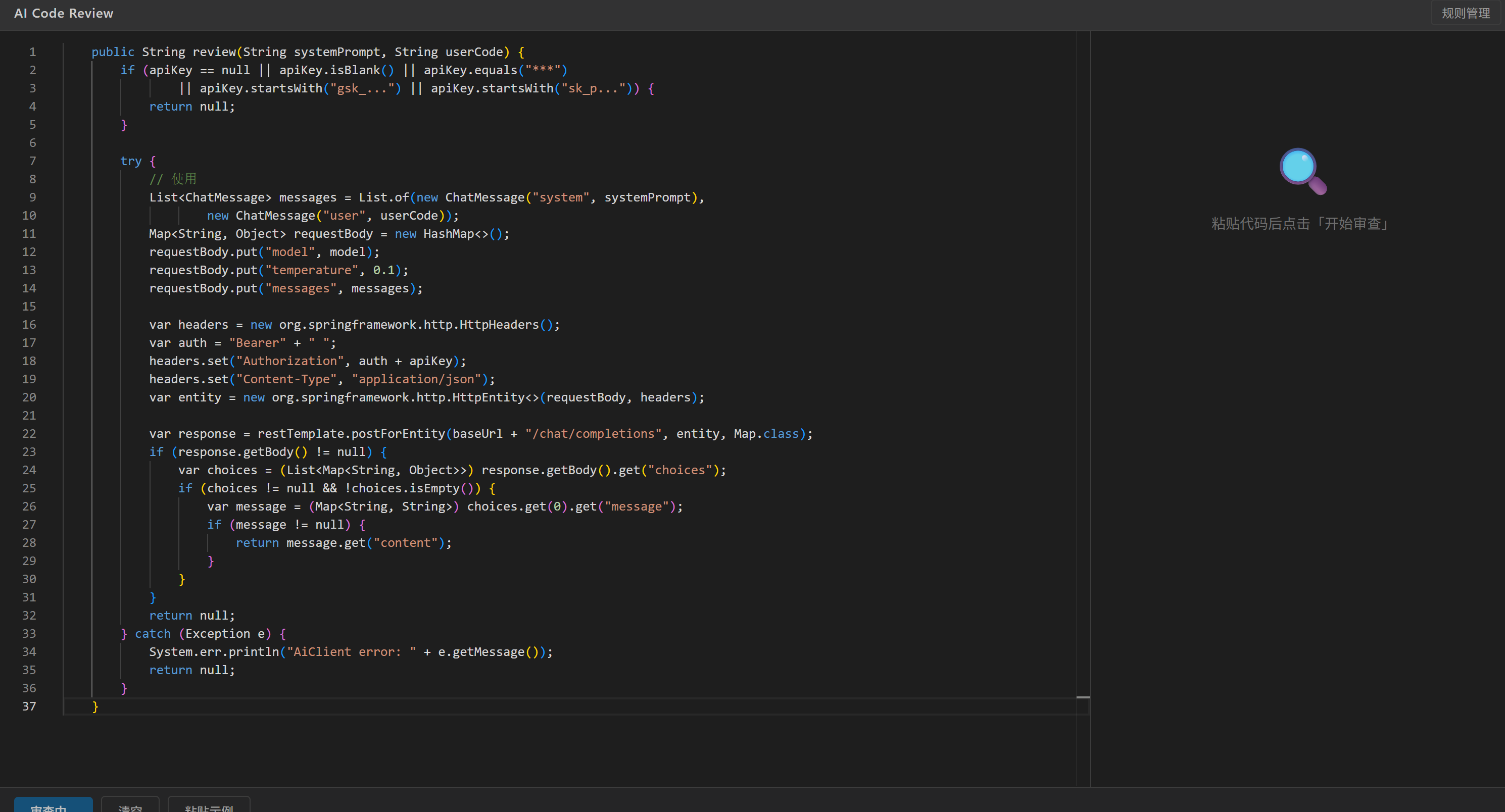Place cursor on 'public String review' method signature
The width and height of the screenshot is (1505, 812).
tap(164, 52)
